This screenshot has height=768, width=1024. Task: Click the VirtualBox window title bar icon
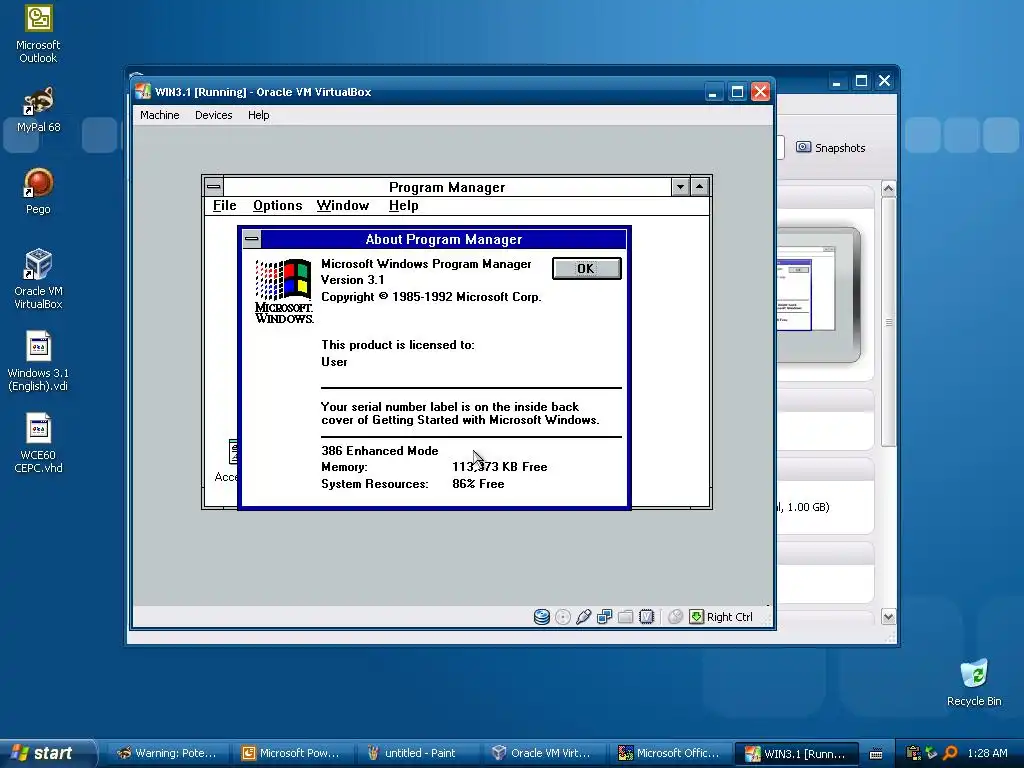click(x=142, y=91)
